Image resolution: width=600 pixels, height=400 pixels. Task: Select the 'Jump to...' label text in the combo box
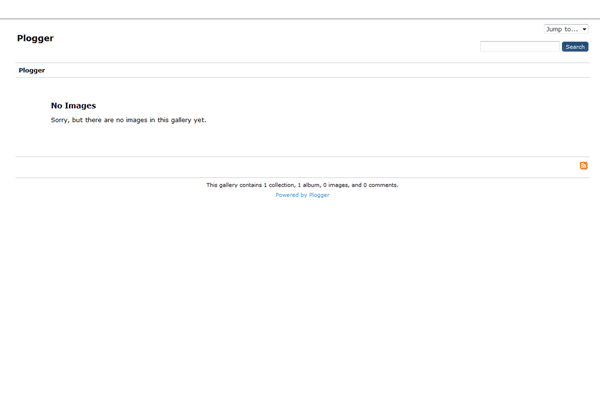(561, 29)
